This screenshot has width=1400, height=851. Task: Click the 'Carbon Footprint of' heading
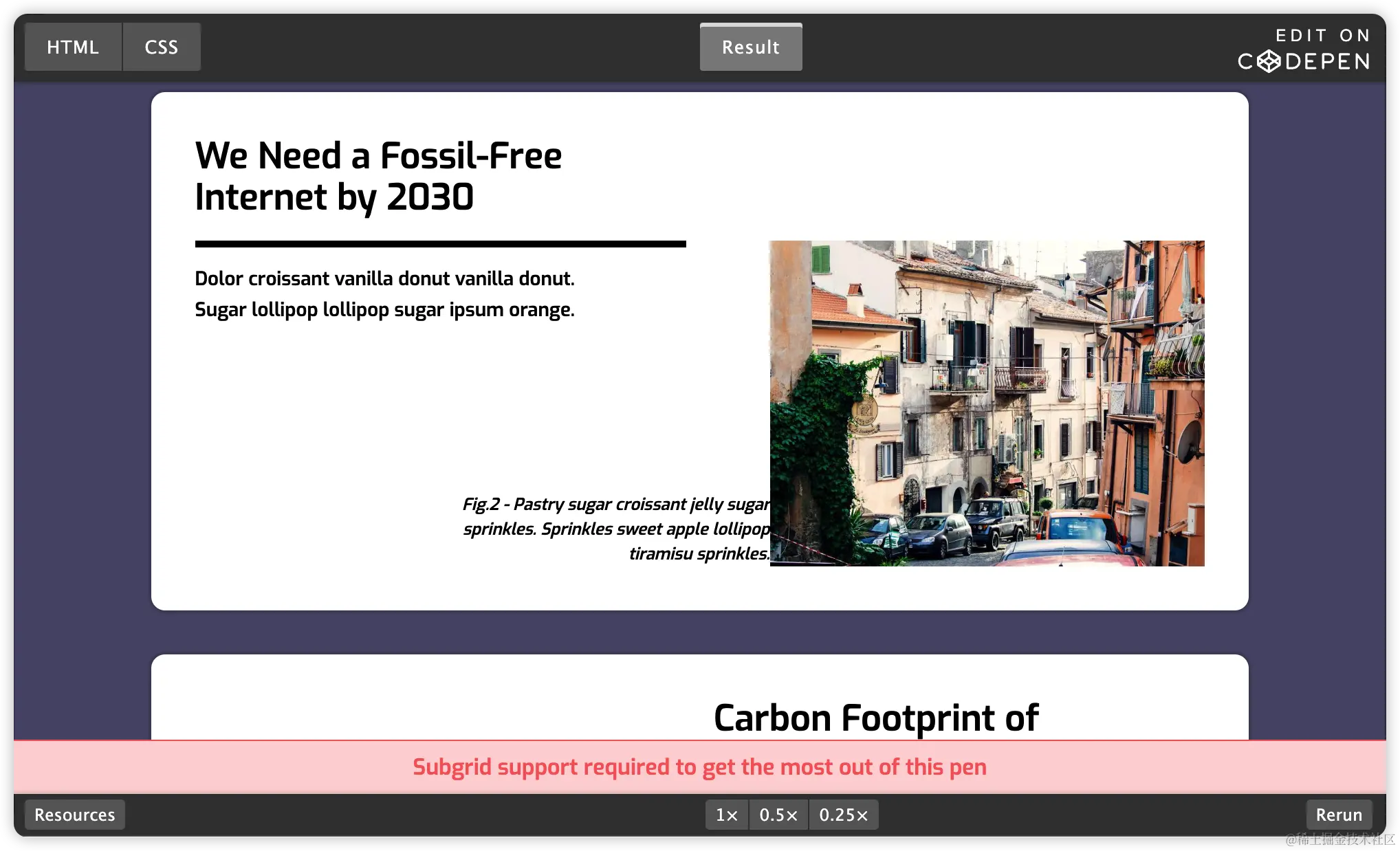tap(876, 718)
